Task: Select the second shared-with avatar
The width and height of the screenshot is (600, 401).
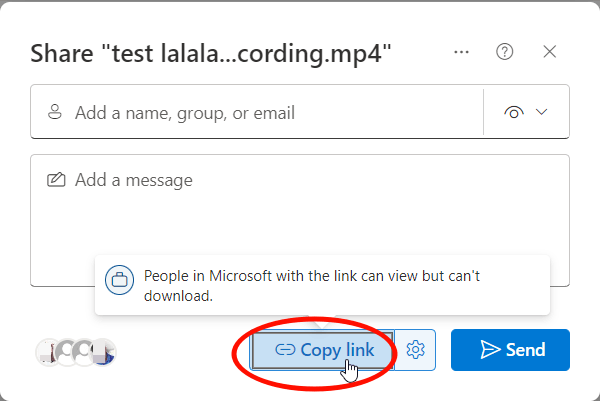Action: click(65, 352)
